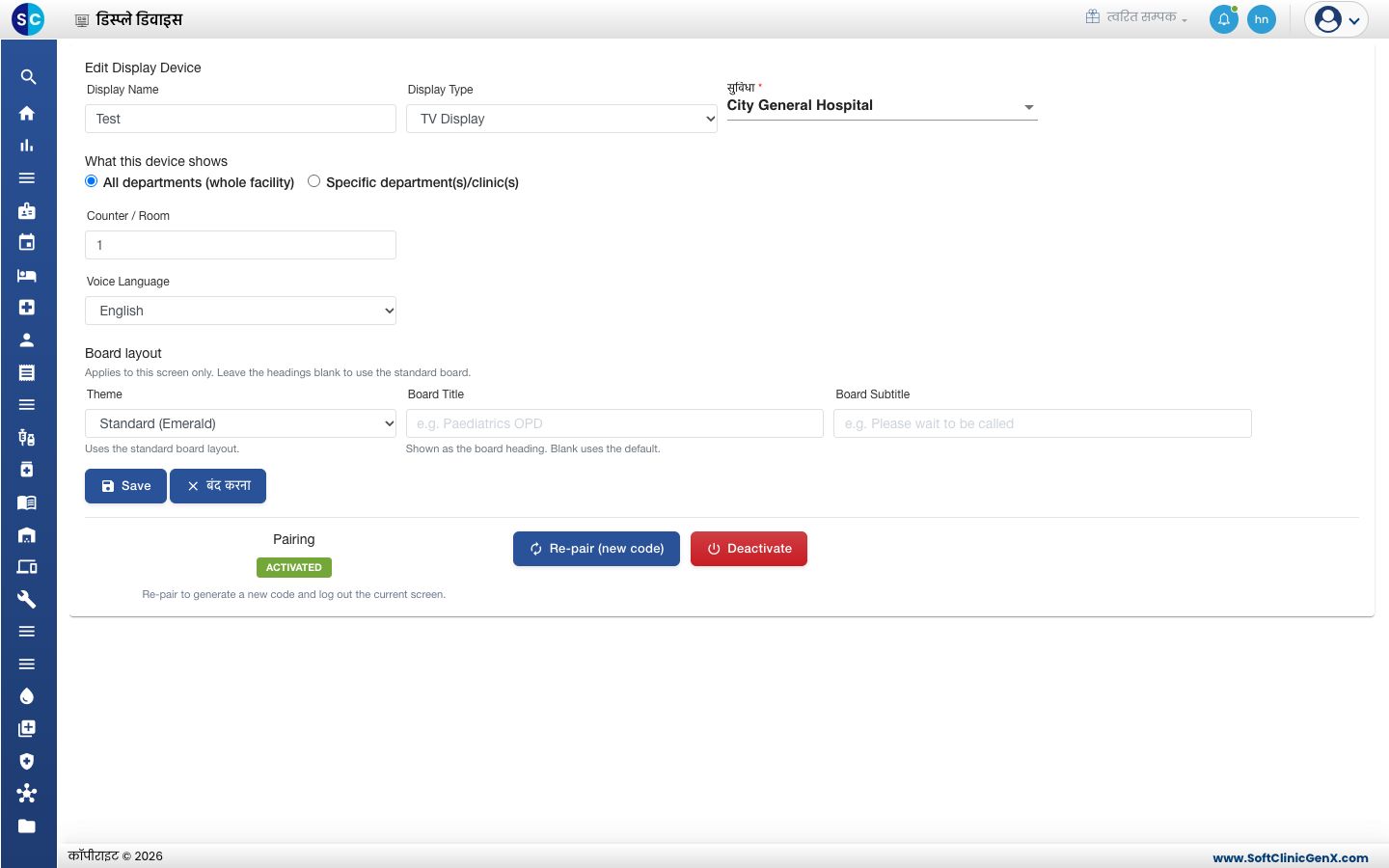The height and width of the screenshot is (868, 1389).
Task: Open the folder sidebar icon
Action: point(27,826)
